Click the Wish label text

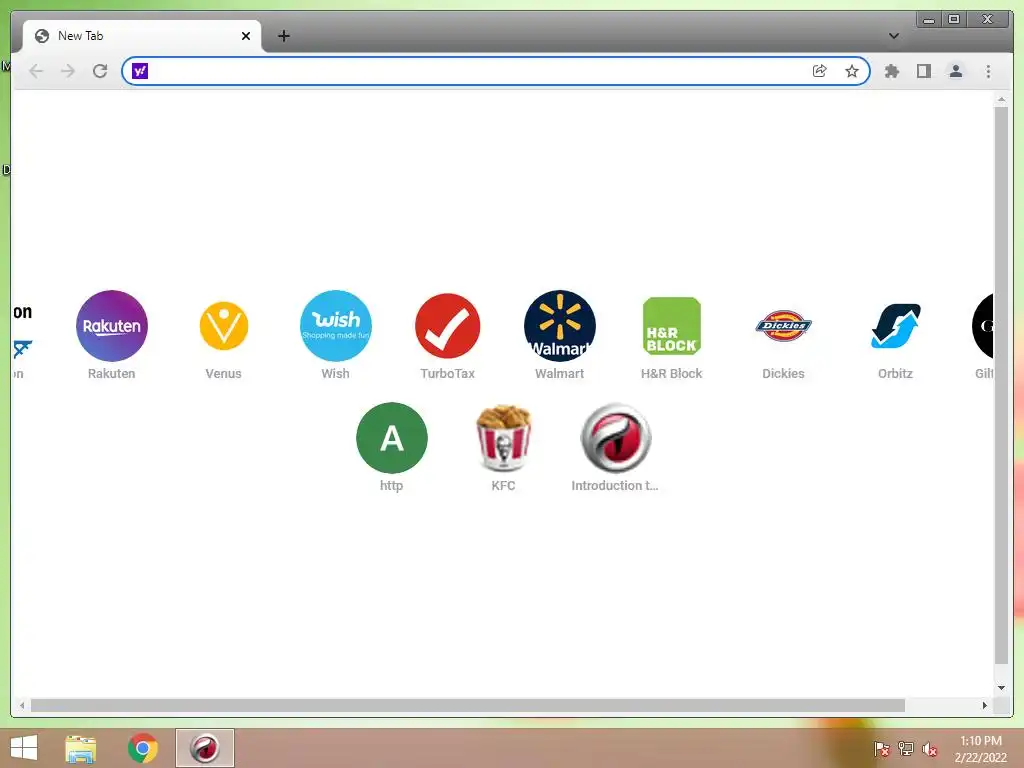tap(336, 374)
